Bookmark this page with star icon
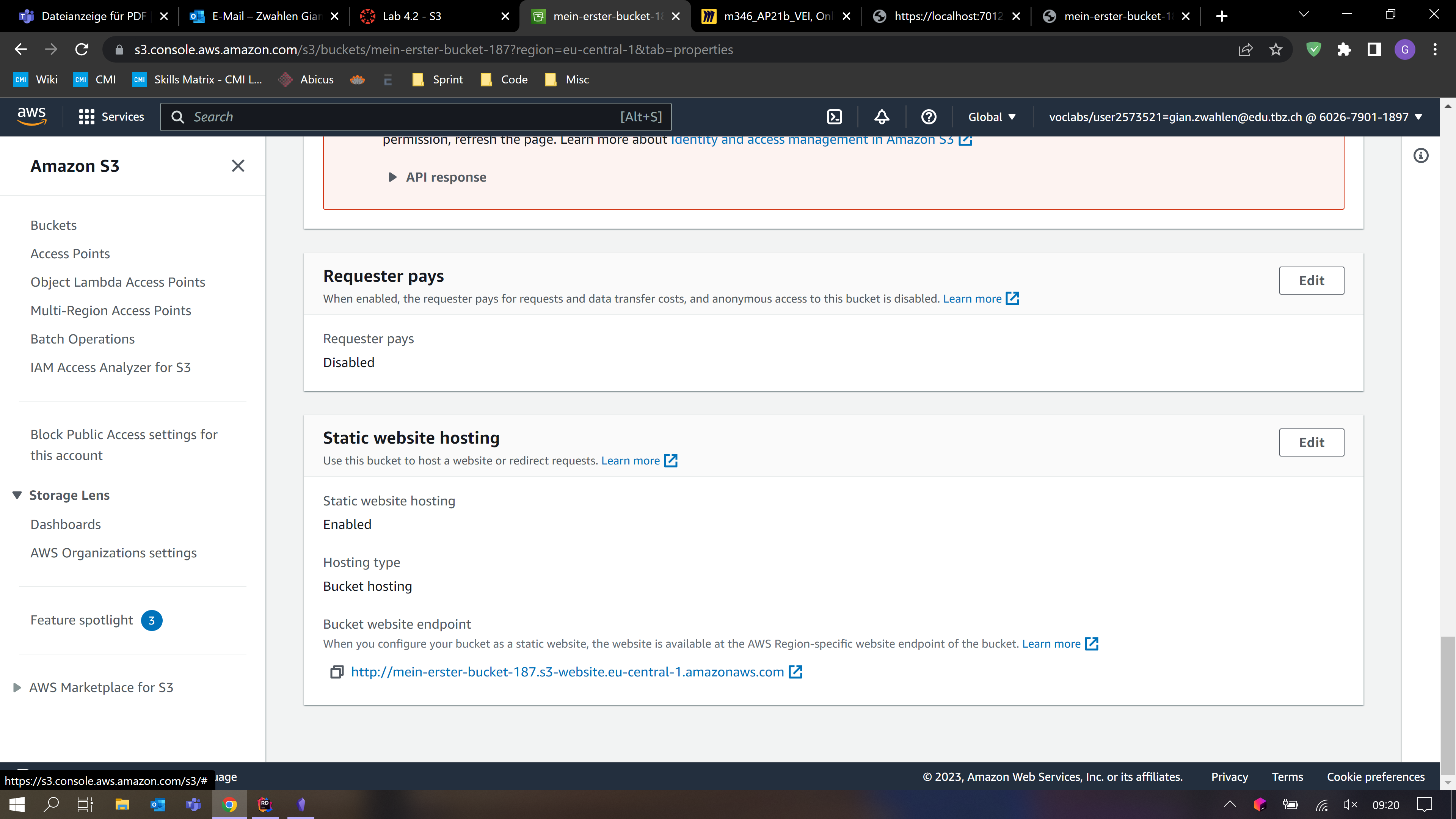The width and height of the screenshot is (1456, 819). point(1276,50)
